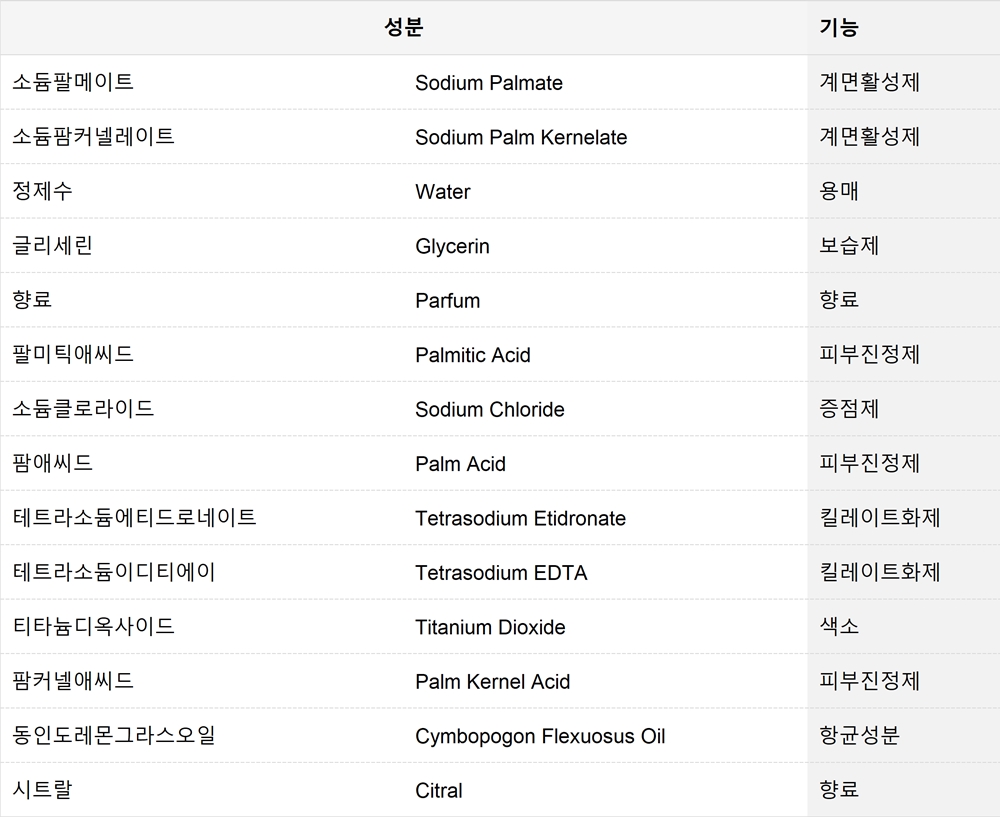The image size is (1000, 817).
Task: Select the Parfum ingredient entry
Action: point(447,300)
